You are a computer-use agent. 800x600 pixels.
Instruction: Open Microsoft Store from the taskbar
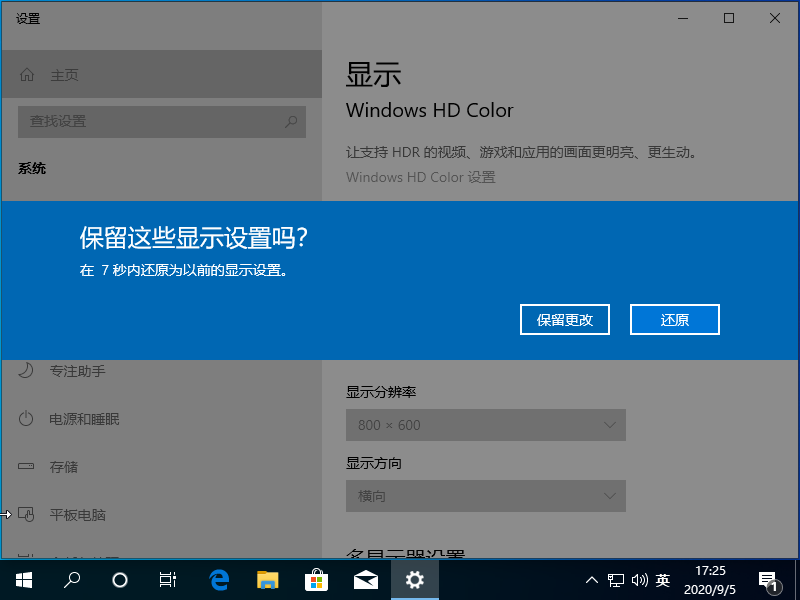click(316, 579)
